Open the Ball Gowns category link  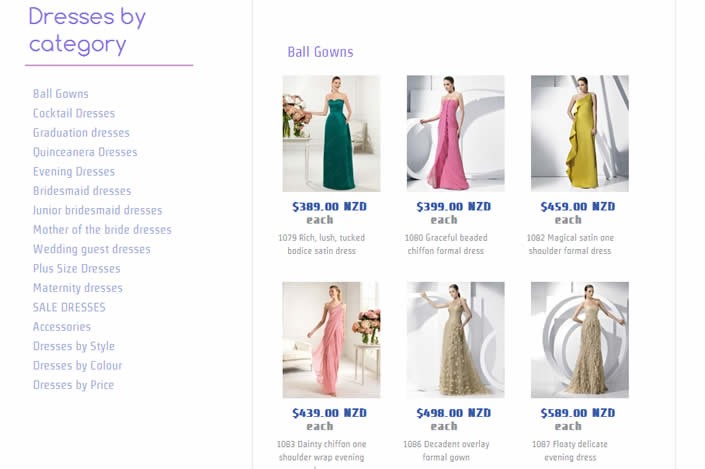pos(61,94)
